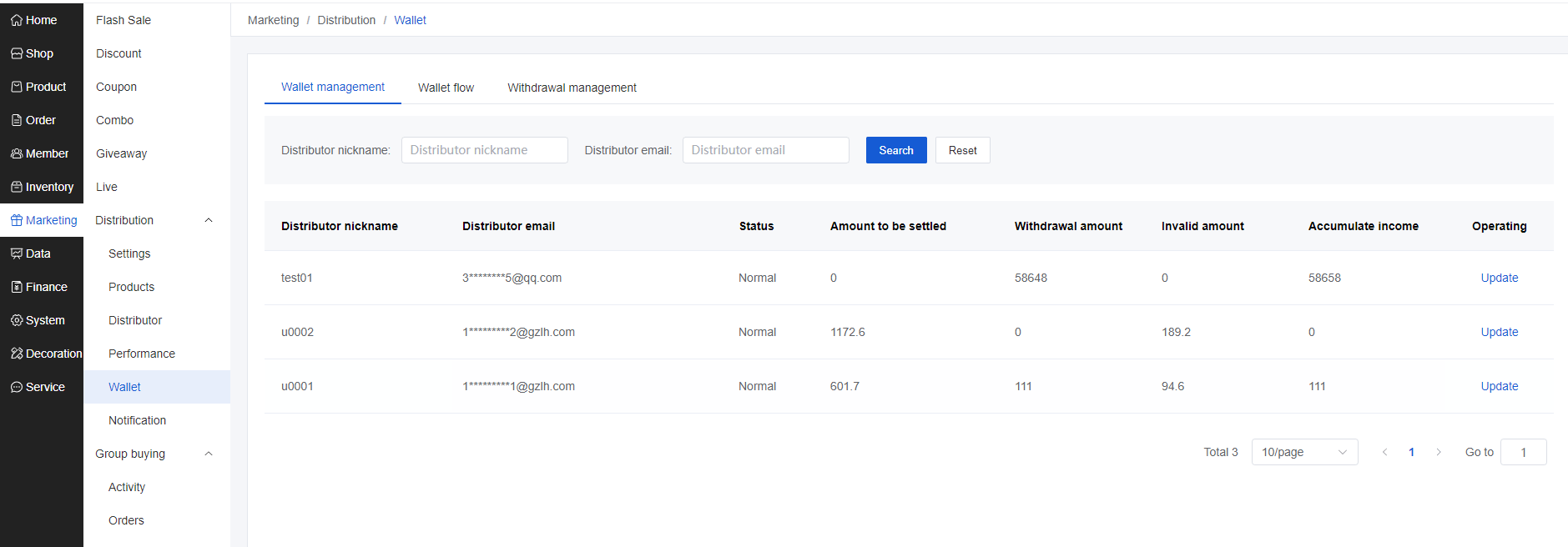This screenshot has width=1568, height=547.
Task: Click email 3********5@qq.com
Action: pos(512,278)
